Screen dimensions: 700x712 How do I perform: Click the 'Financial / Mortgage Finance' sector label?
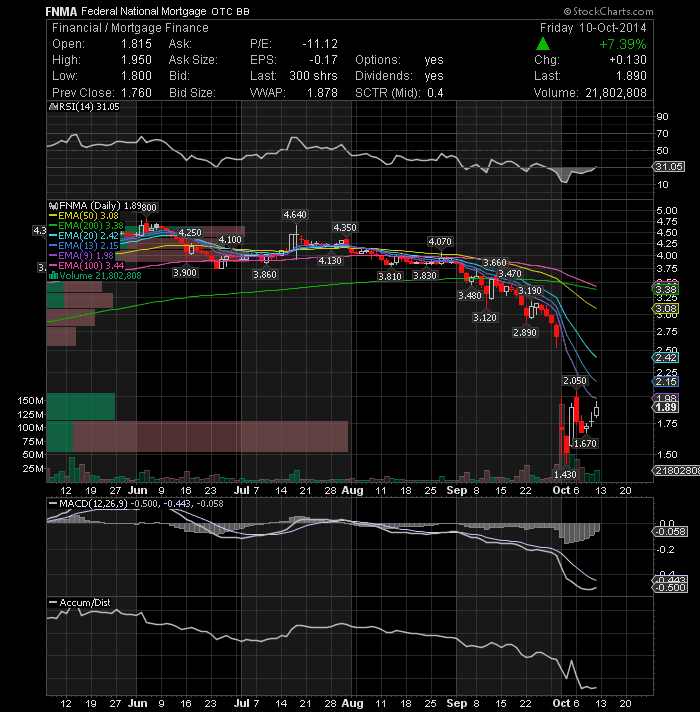[130, 28]
